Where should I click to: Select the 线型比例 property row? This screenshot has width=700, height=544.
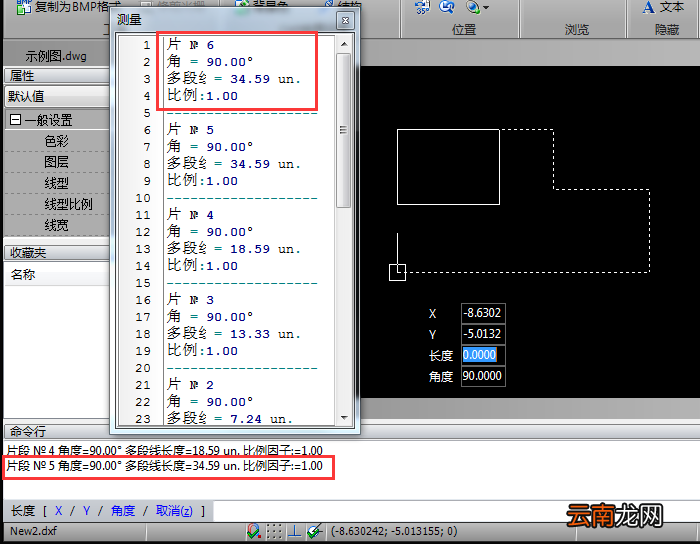[x=57, y=204]
